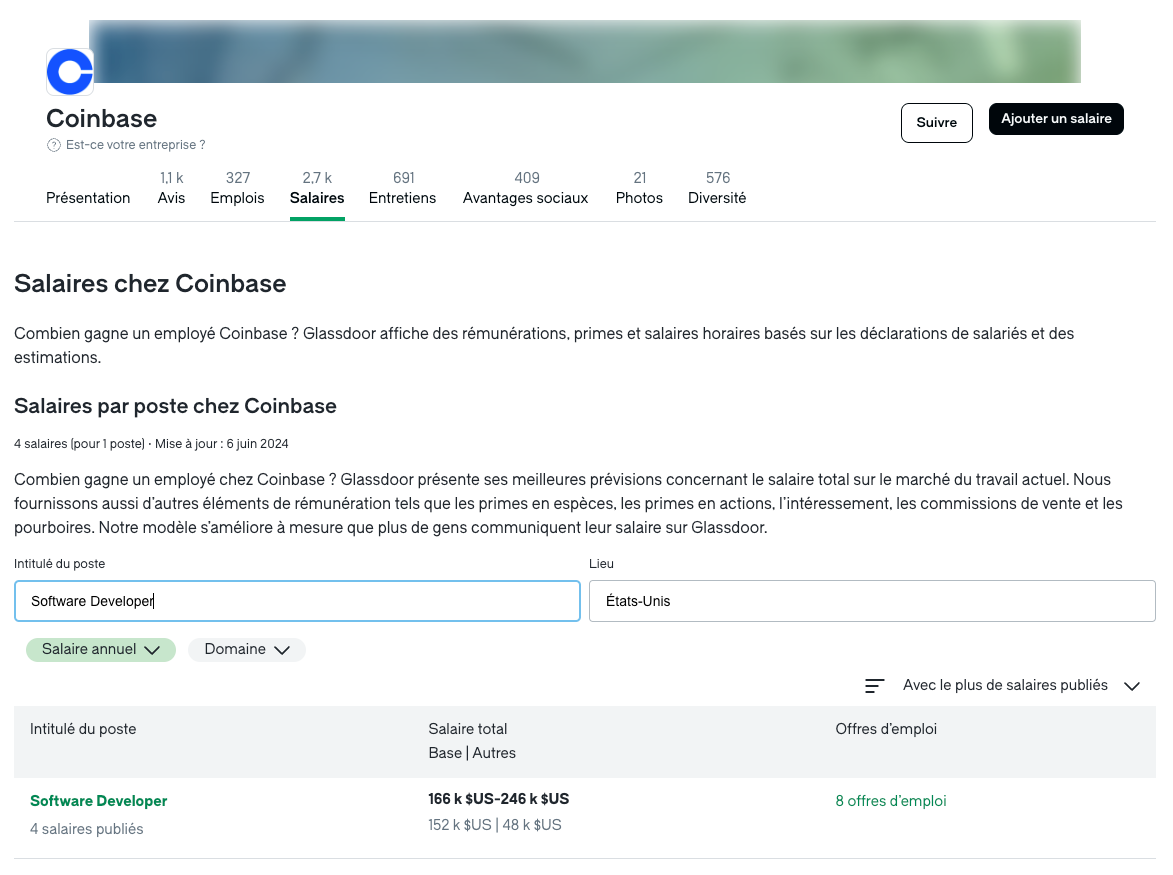Open the Photos tab
The image size is (1173, 875).
click(640, 188)
